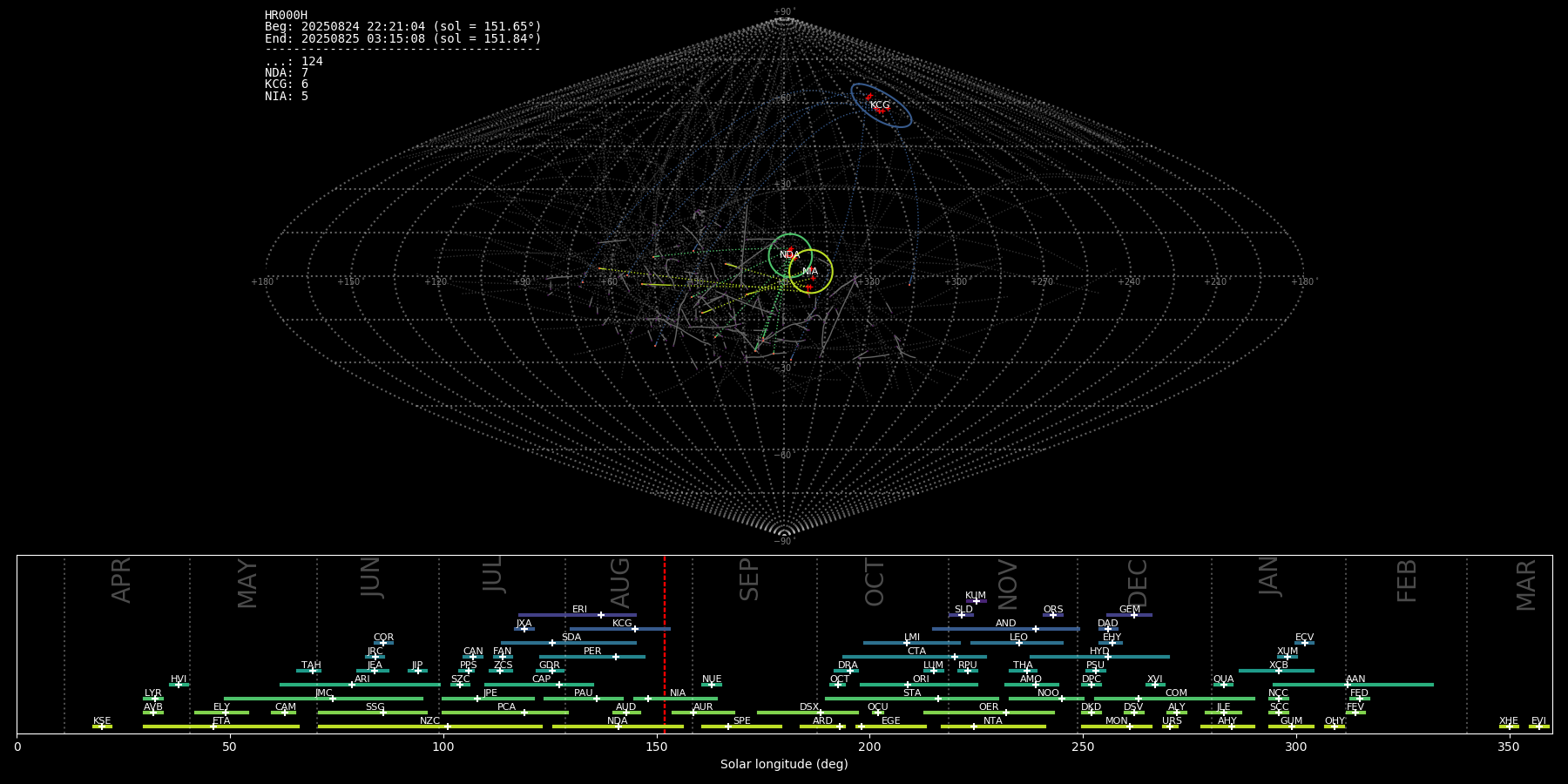The image size is (1568, 784).
Task: Click the NZC shower bar in the timeline
Action: point(430,727)
